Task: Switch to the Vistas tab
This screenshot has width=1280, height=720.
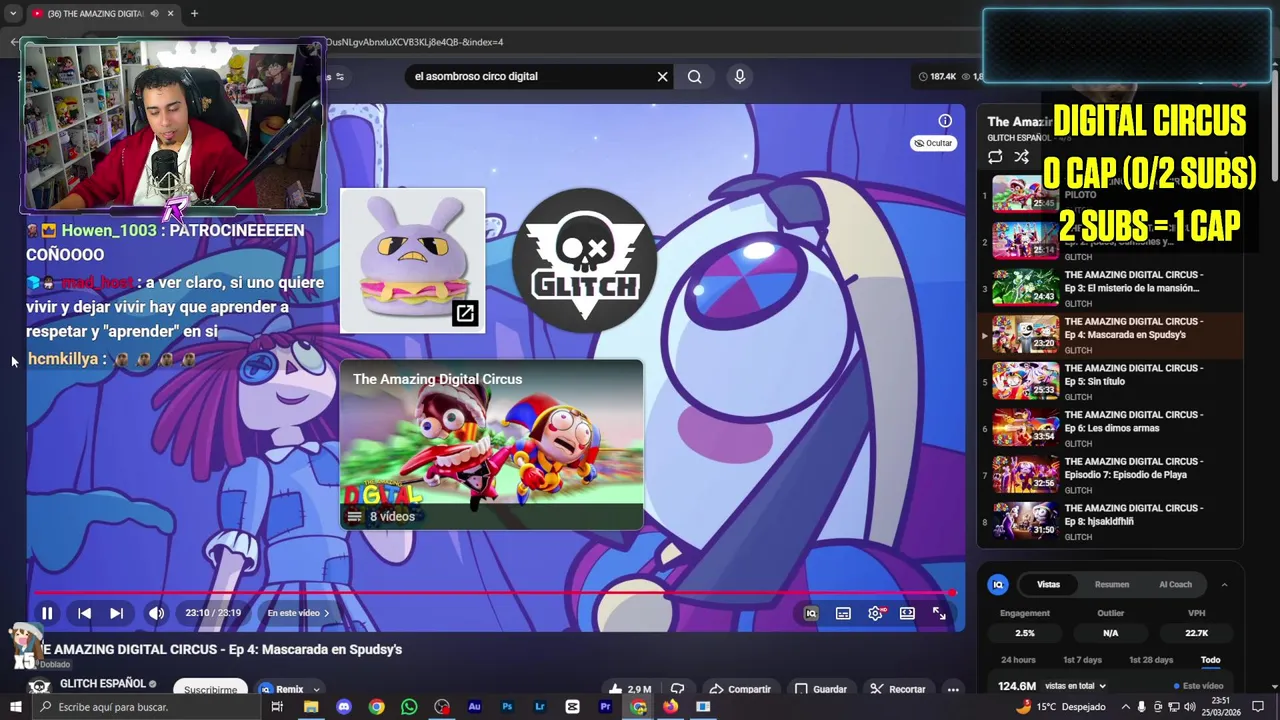Action: (x=1048, y=584)
